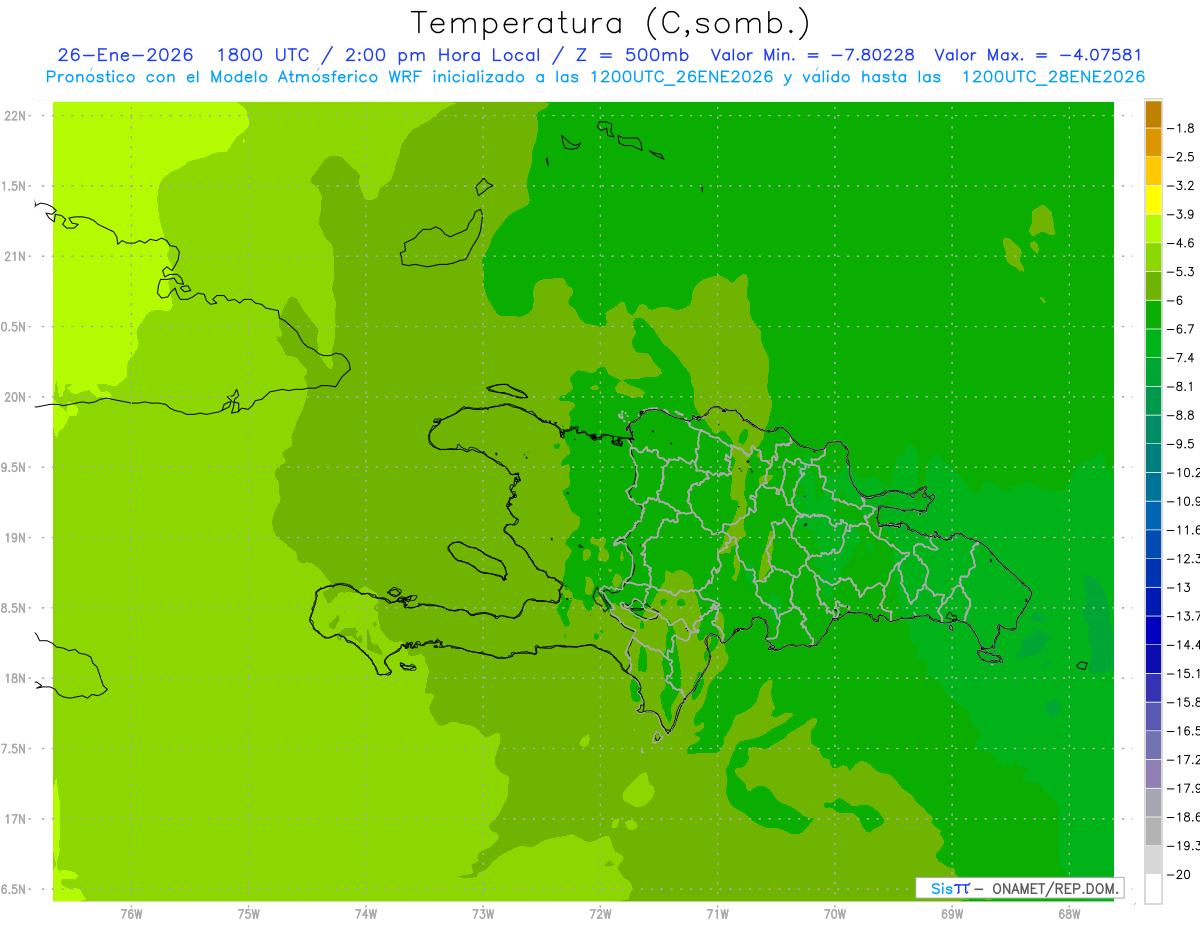1200x927 pixels.
Task: Click the '75W' longitude label
Action: point(249,913)
